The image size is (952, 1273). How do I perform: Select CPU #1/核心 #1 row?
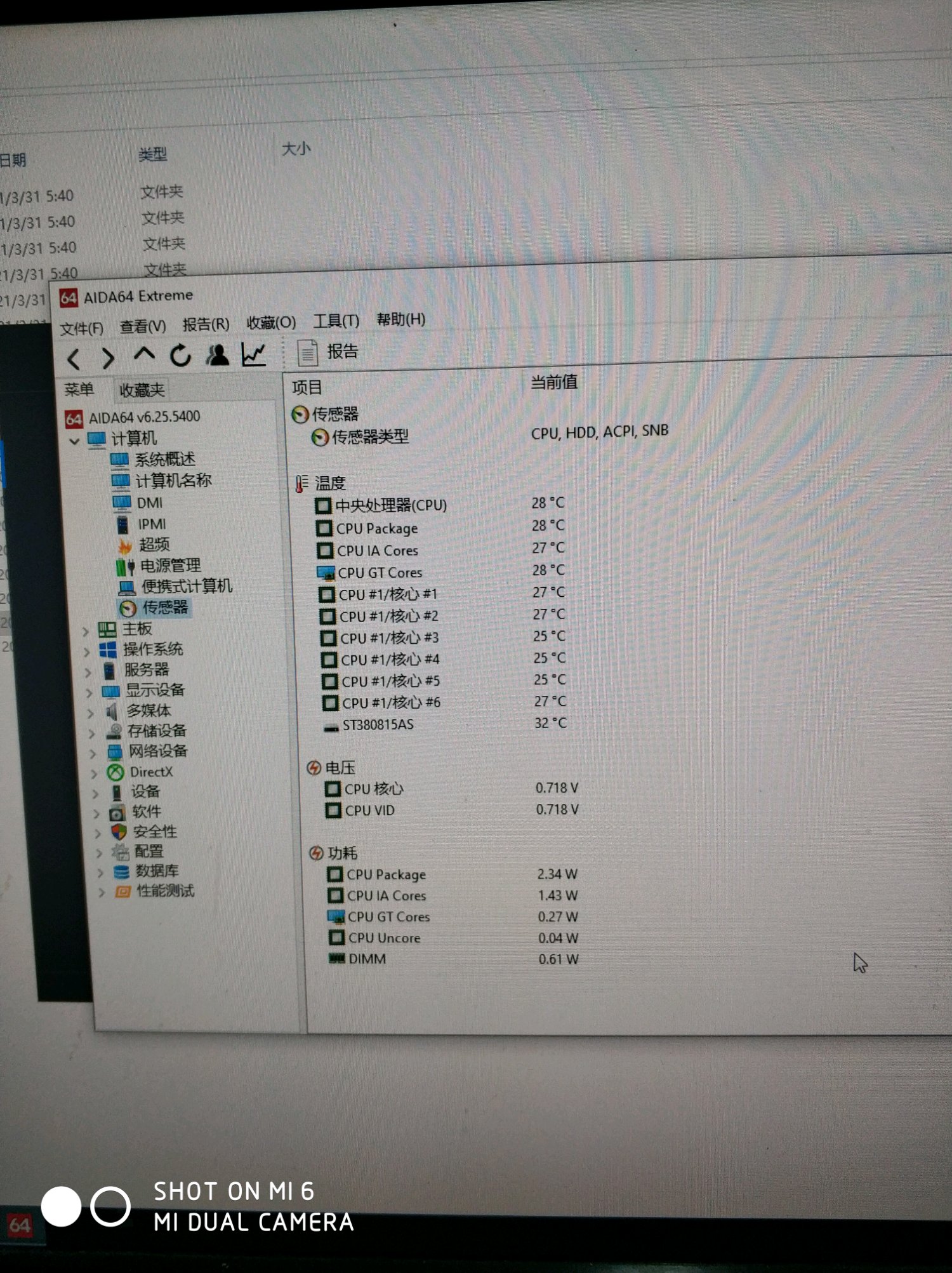tap(442, 594)
